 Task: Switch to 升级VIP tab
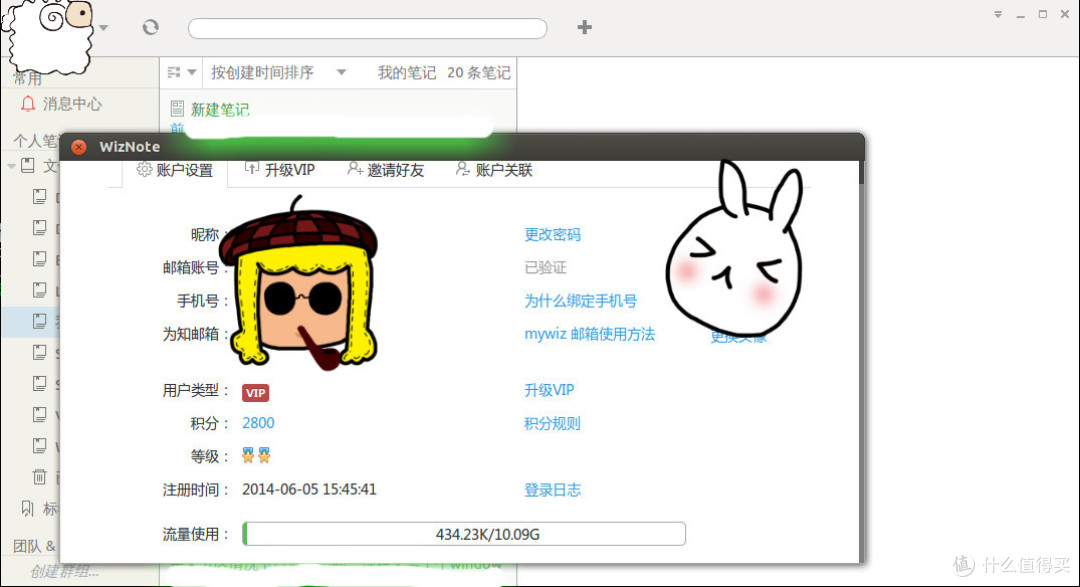(x=280, y=170)
